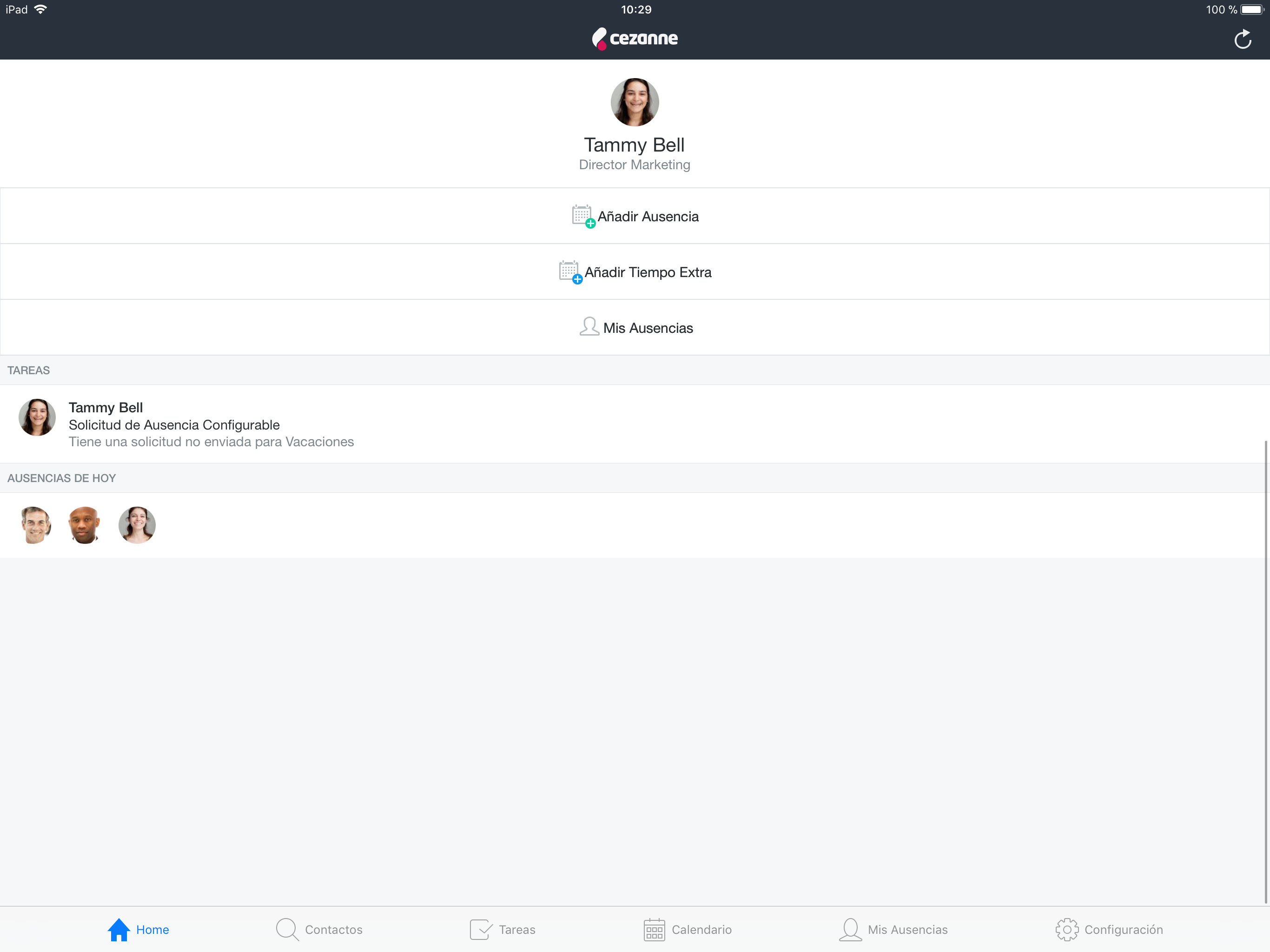Image resolution: width=1270 pixels, height=952 pixels.
Task: Tap Tammy Bell avatar in Tareas section
Action: [x=37, y=417]
